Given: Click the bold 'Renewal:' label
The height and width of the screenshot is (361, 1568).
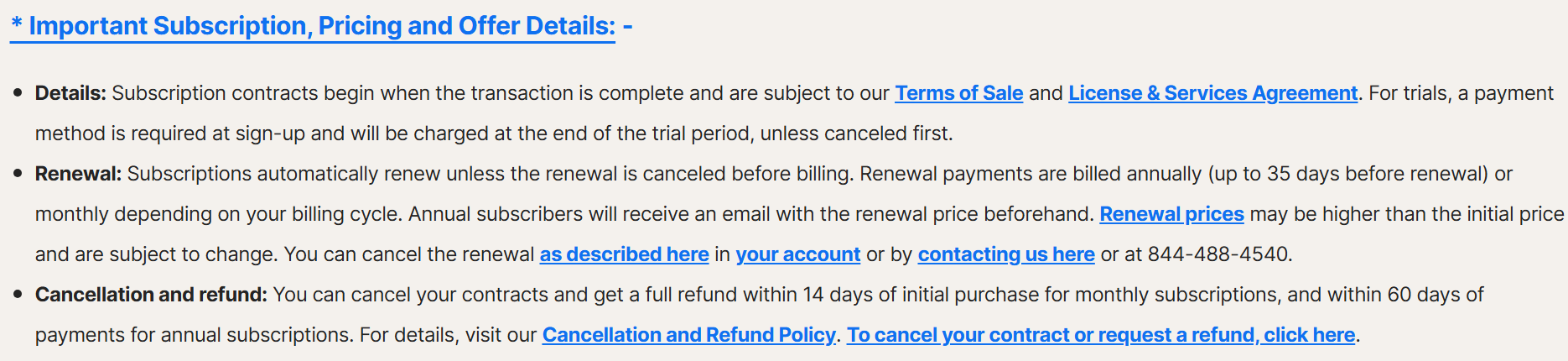Looking at the screenshot, I should (78, 174).
